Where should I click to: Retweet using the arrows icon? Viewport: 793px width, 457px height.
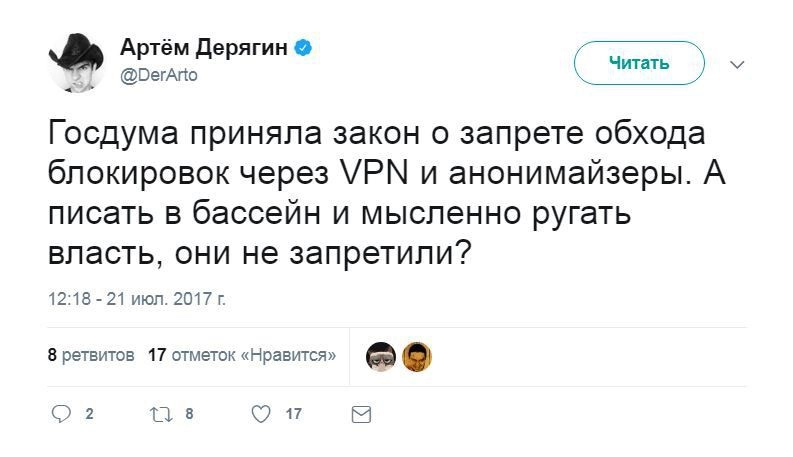point(161,414)
